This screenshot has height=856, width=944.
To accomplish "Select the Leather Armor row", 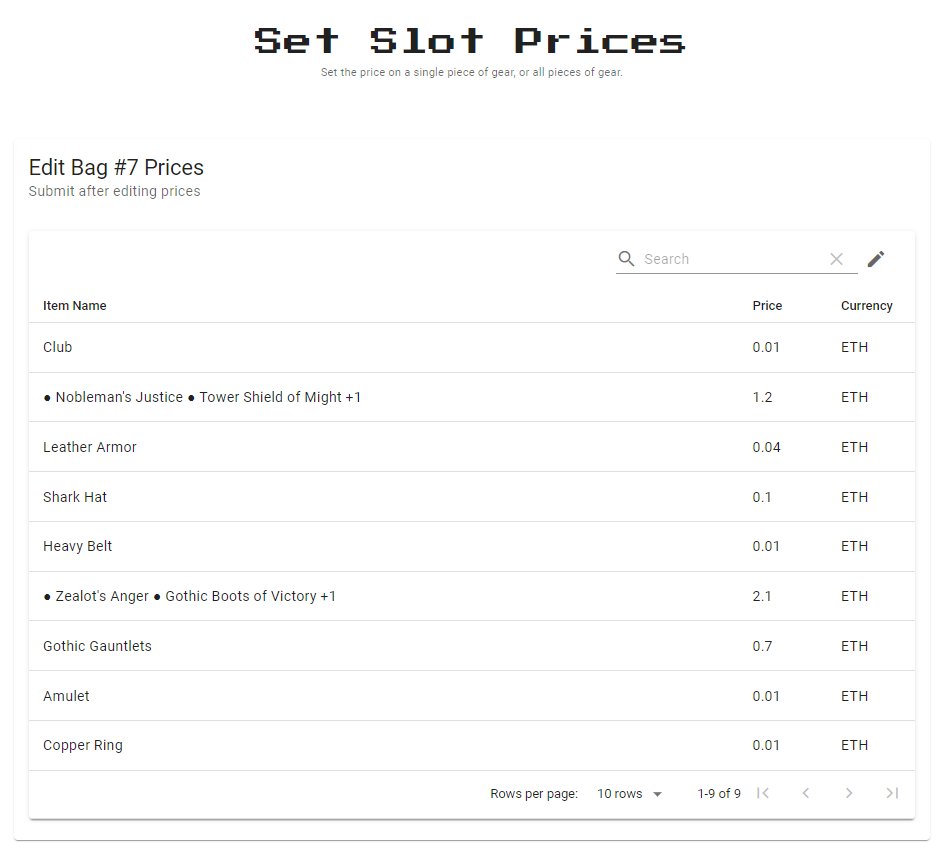I will click(x=90, y=447).
